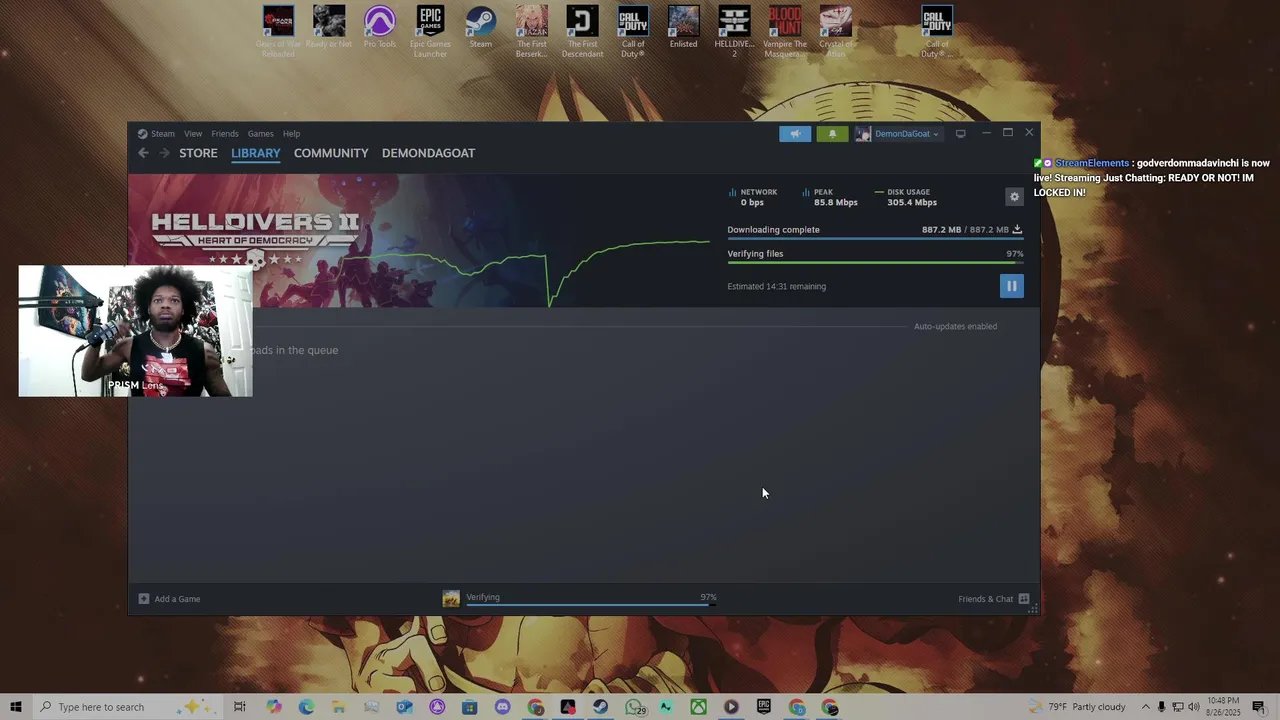Open WhatsApp from the taskbar
This screenshot has height=720, width=1280.
[x=633, y=707]
